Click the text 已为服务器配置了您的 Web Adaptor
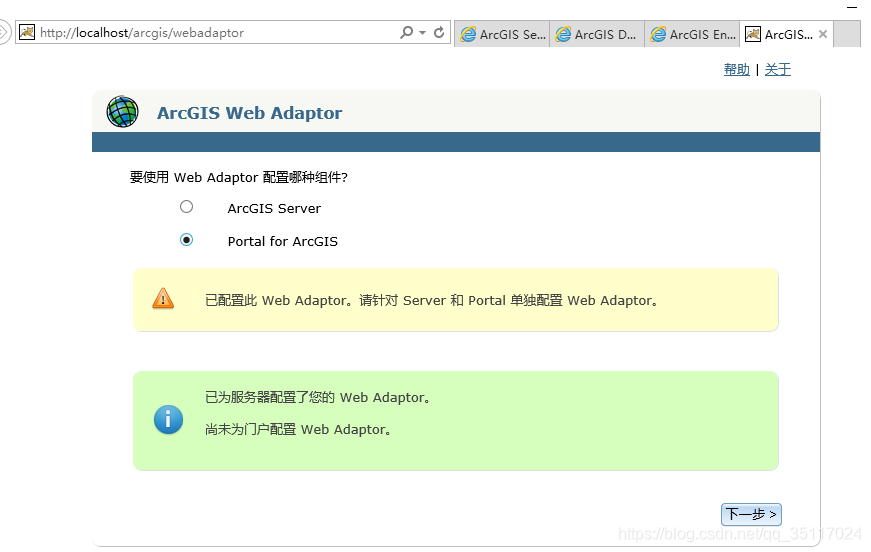 (x=318, y=398)
